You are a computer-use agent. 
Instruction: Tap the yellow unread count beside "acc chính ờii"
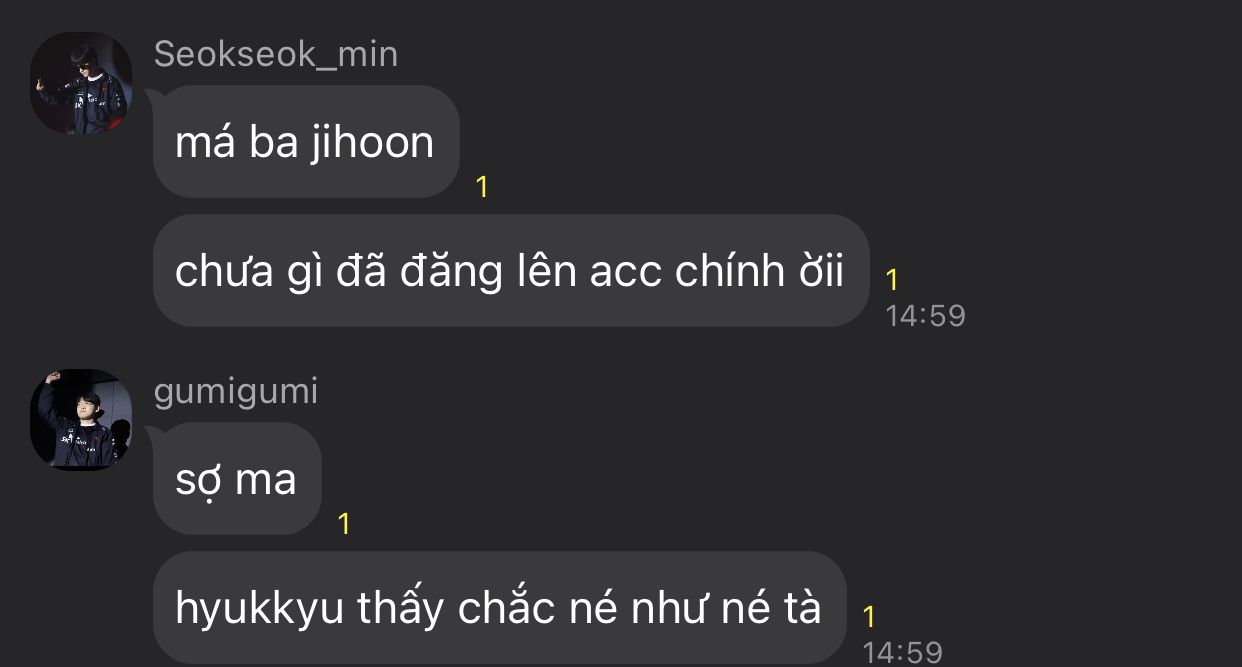point(892,279)
